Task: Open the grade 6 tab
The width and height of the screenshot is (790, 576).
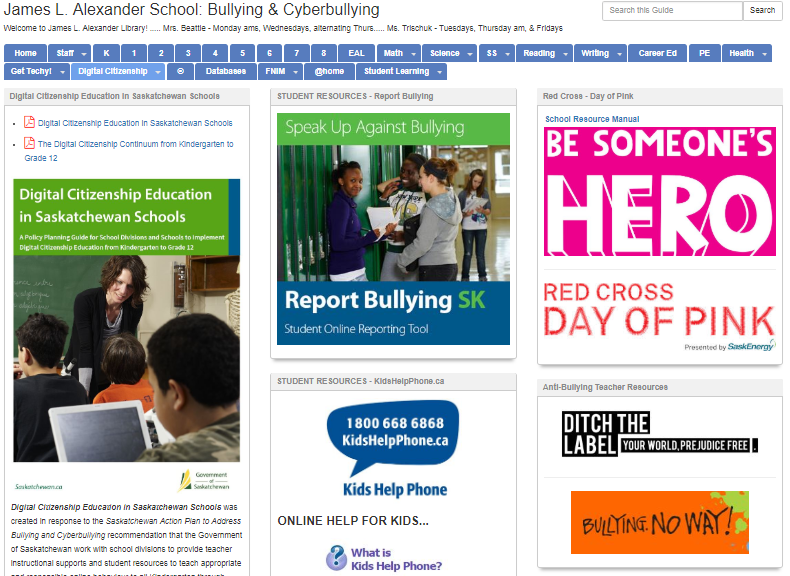Action: [270, 53]
